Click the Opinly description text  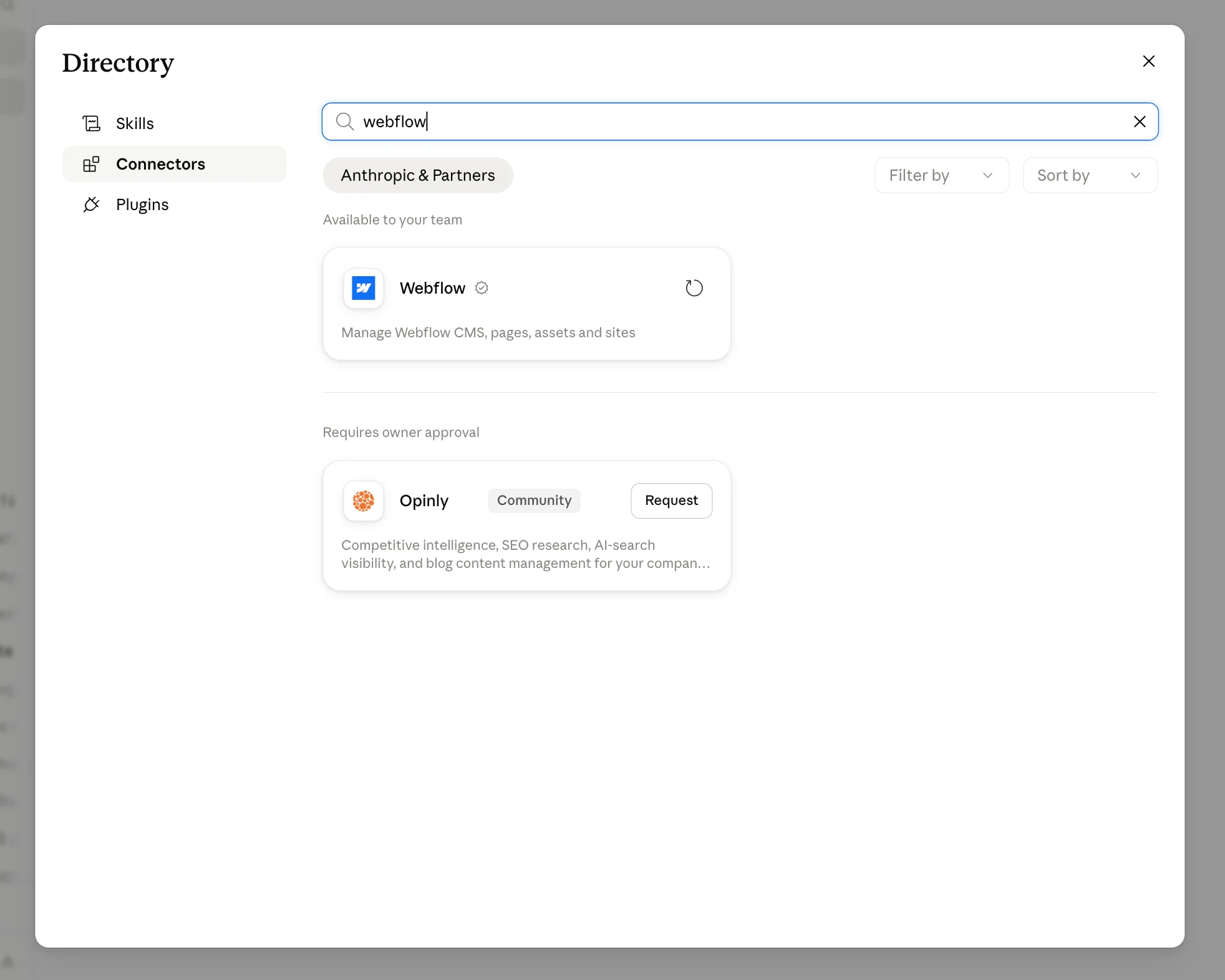(525, 554)
